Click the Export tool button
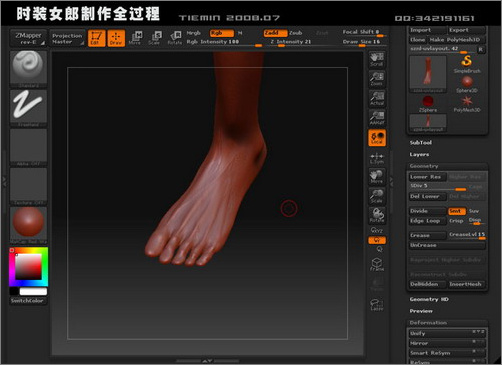Screen dimensions: 502x365 (466, 30)
